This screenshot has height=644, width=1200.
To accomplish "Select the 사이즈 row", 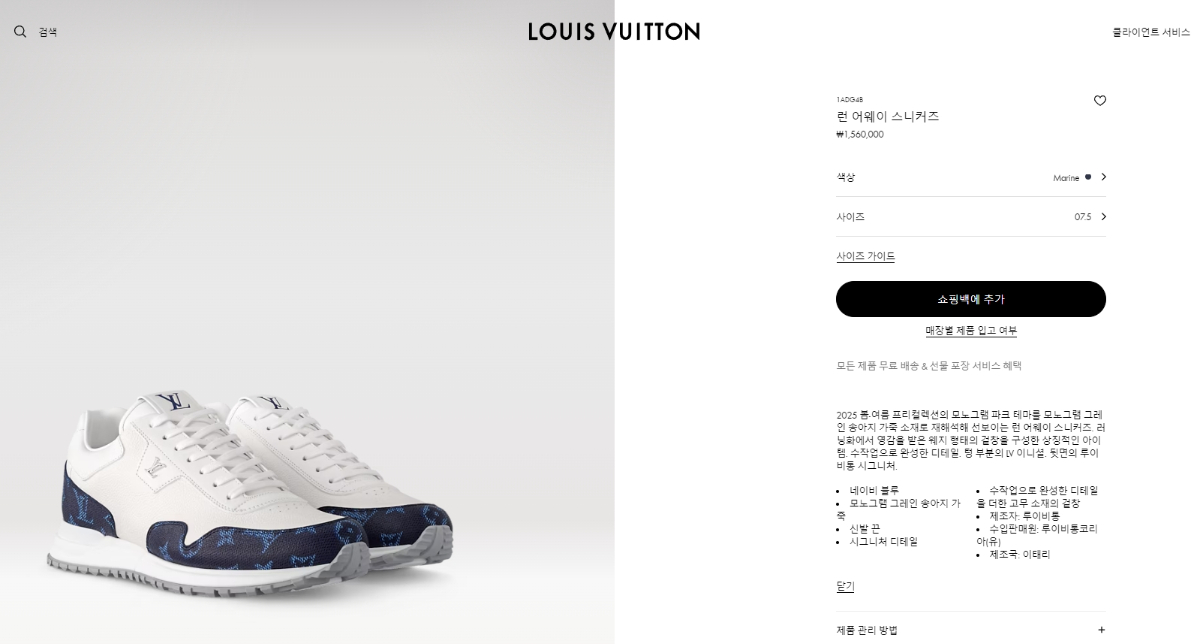I will pyautogui.click(x=971, y=217).
